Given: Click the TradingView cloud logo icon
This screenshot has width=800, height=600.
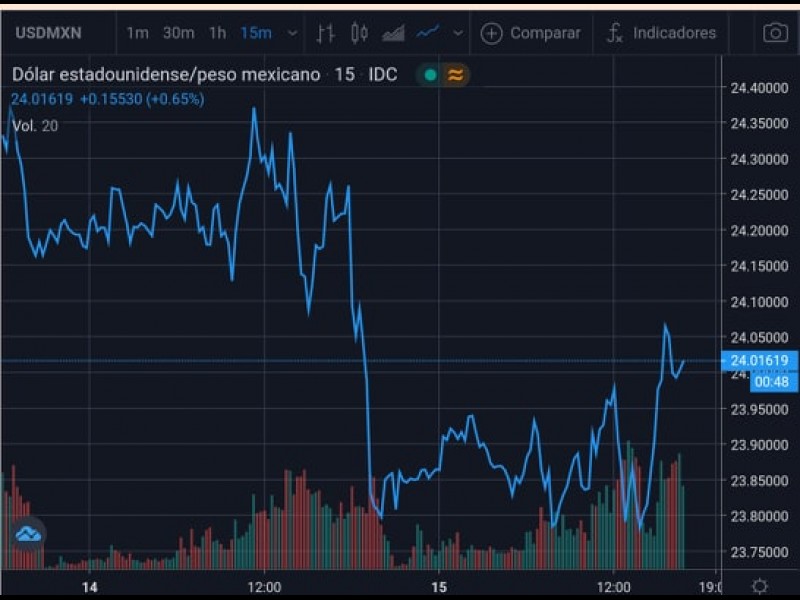Looking at the screenshot, I should pyautogui.click(x=28, y=534).
